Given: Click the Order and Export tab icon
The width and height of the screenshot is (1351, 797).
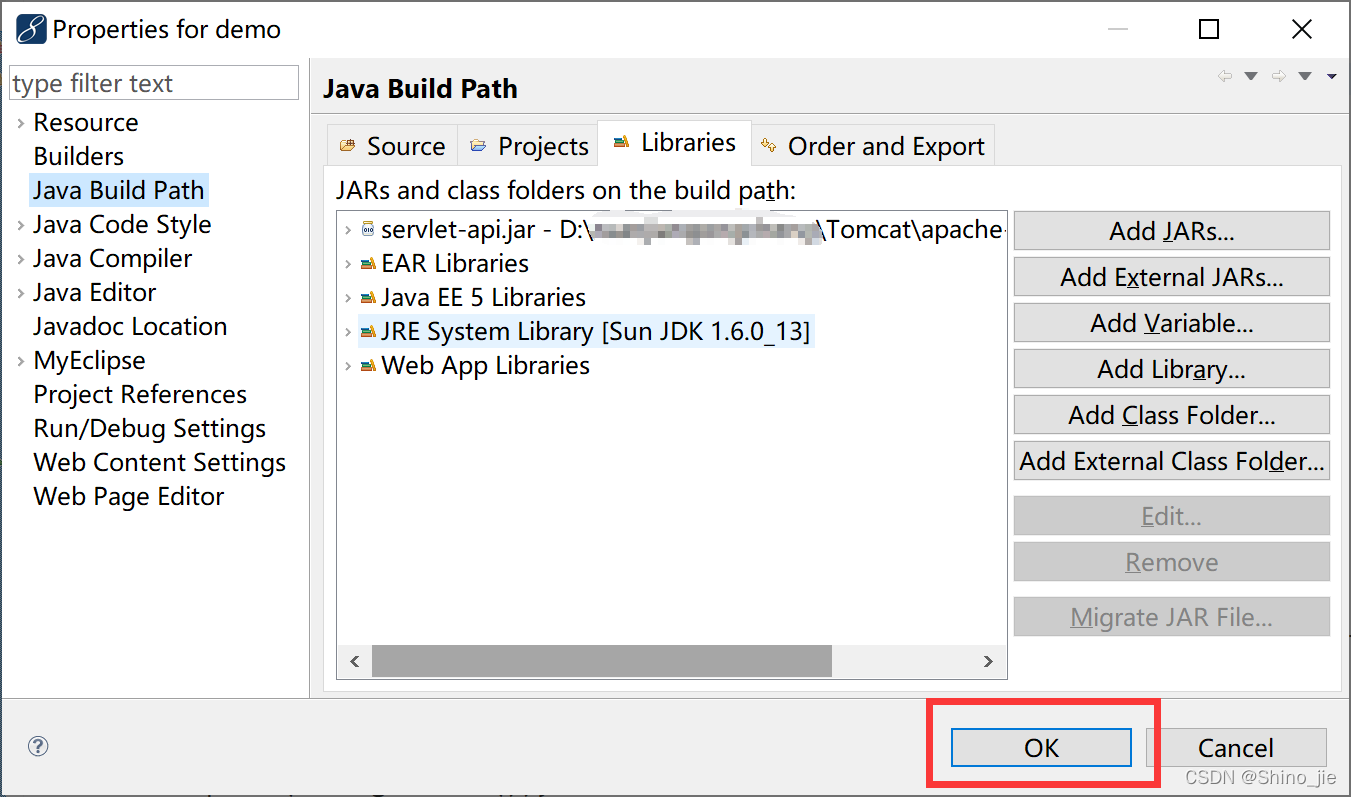Looking at the screenshot, I should coord(768,145).
